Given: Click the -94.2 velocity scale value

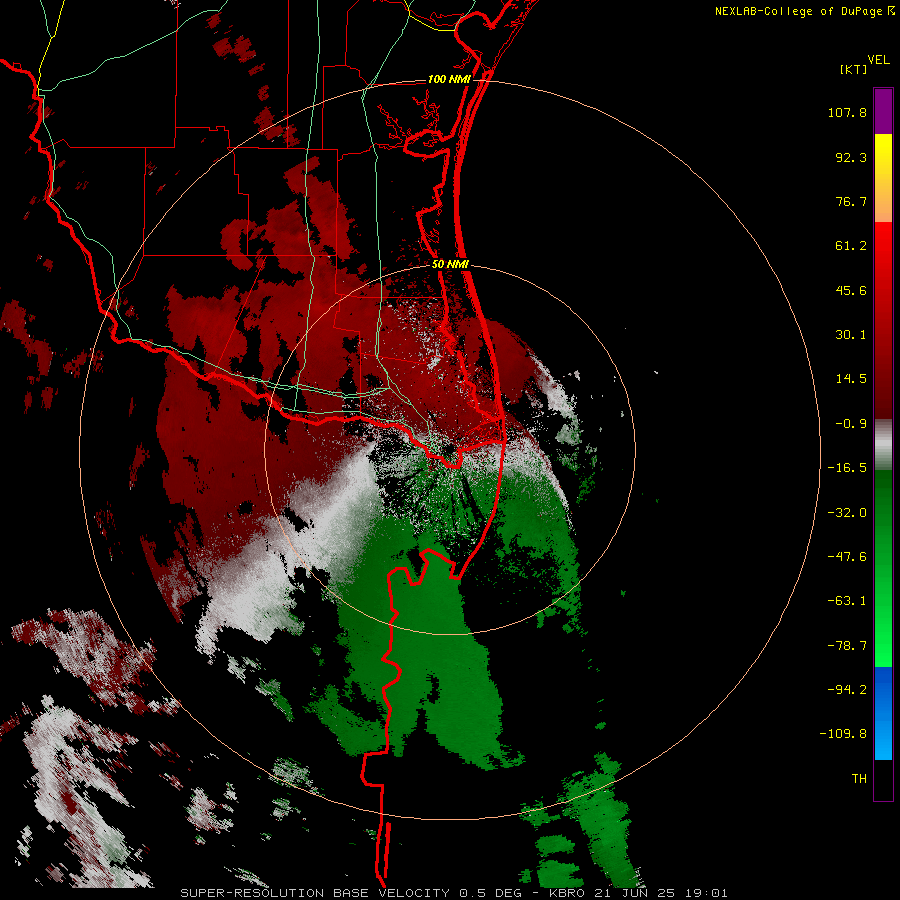Looking at the screenshot, I should click(847, 689).
